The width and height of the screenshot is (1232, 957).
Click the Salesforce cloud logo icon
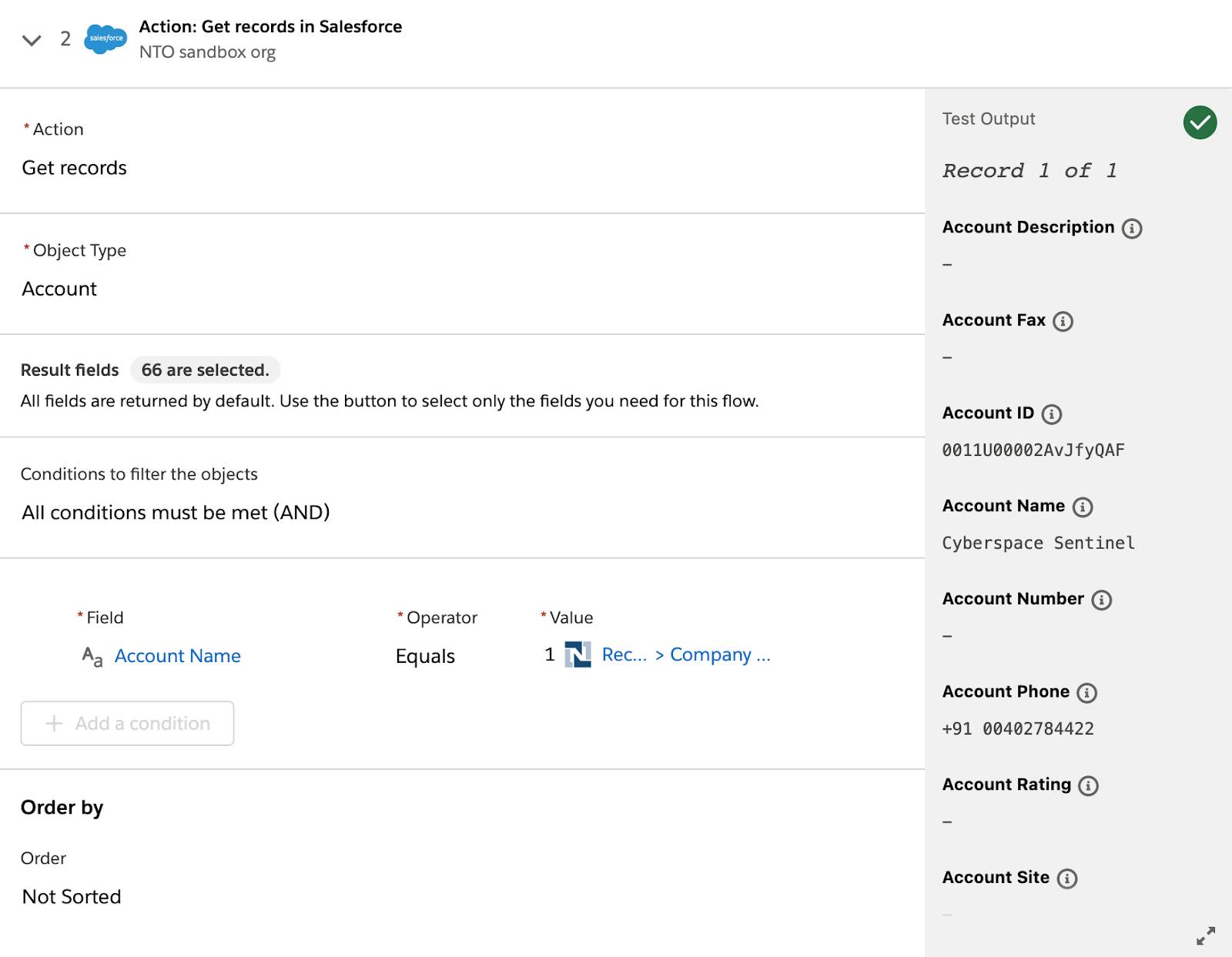(105, 38)
